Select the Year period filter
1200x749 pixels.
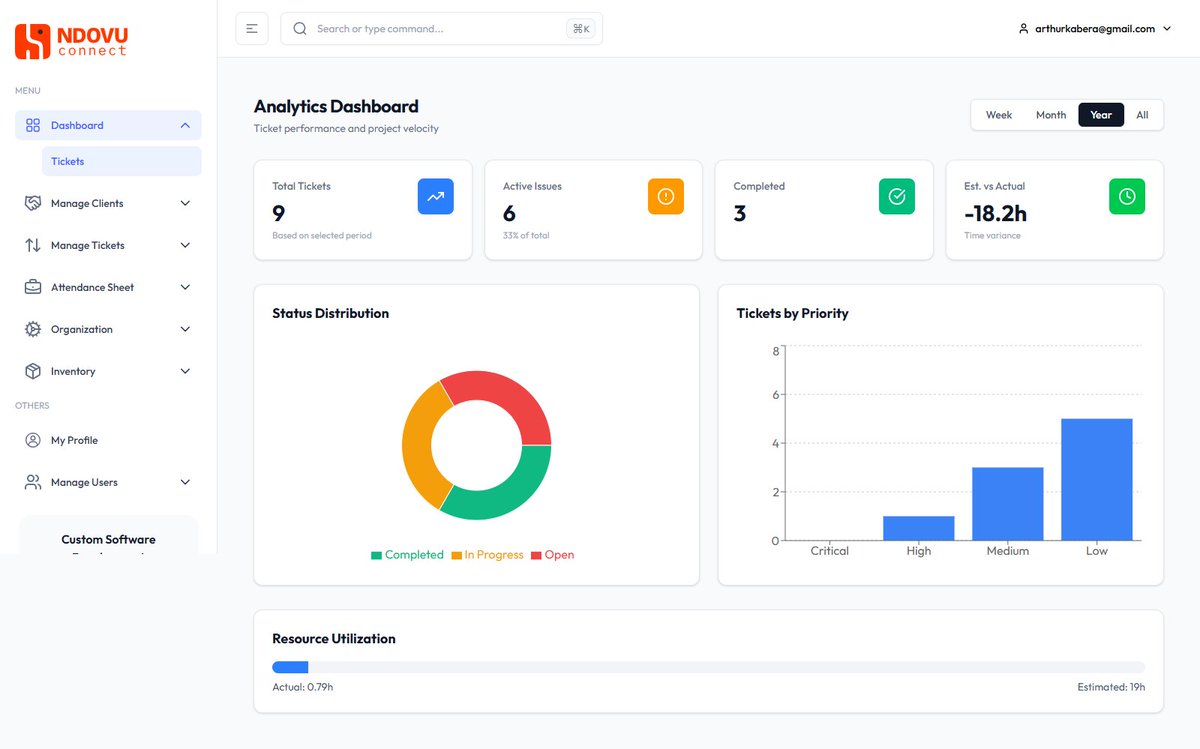click(x=1101, y=115)
